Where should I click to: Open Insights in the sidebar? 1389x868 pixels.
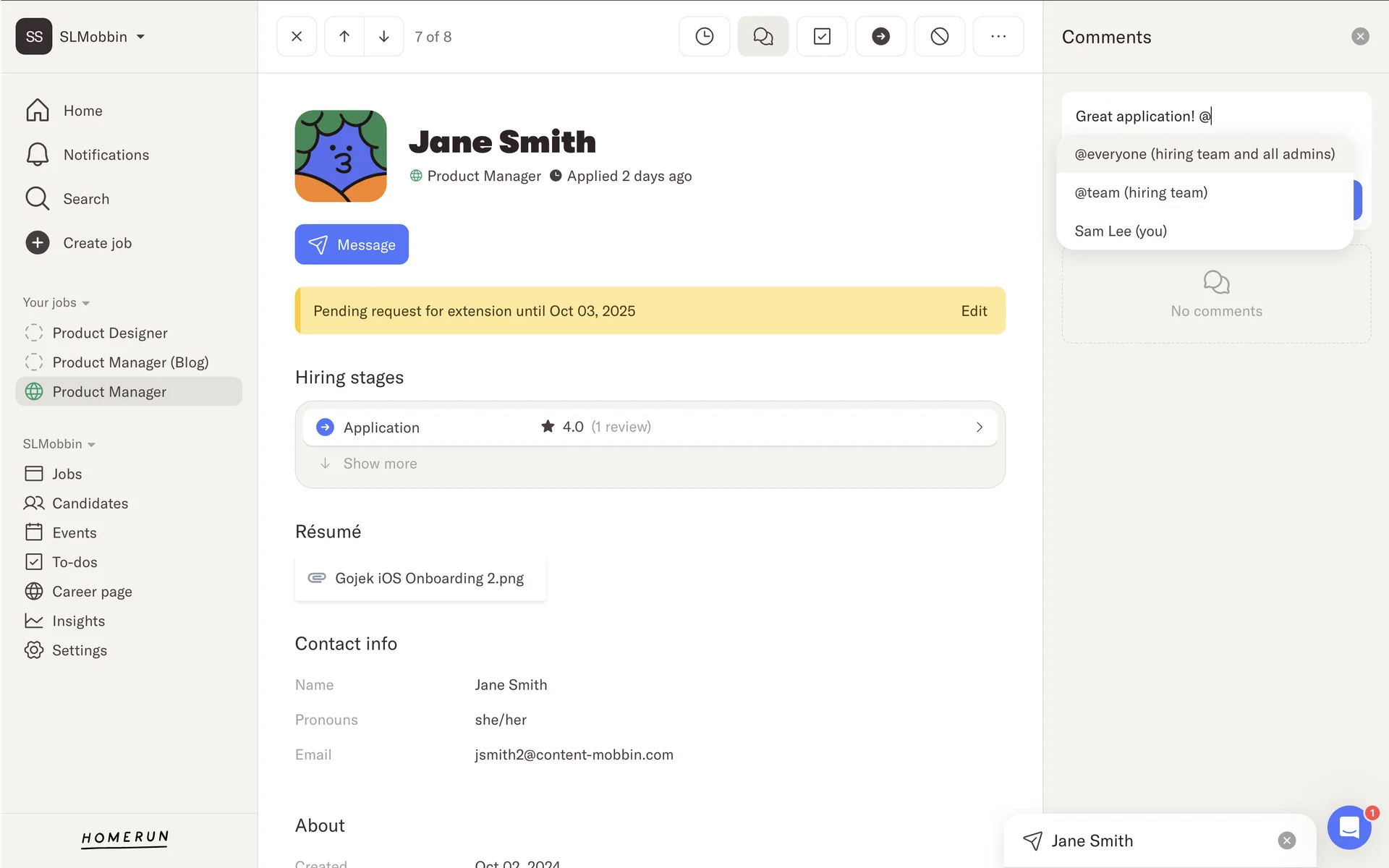click(x=78, y=621)
